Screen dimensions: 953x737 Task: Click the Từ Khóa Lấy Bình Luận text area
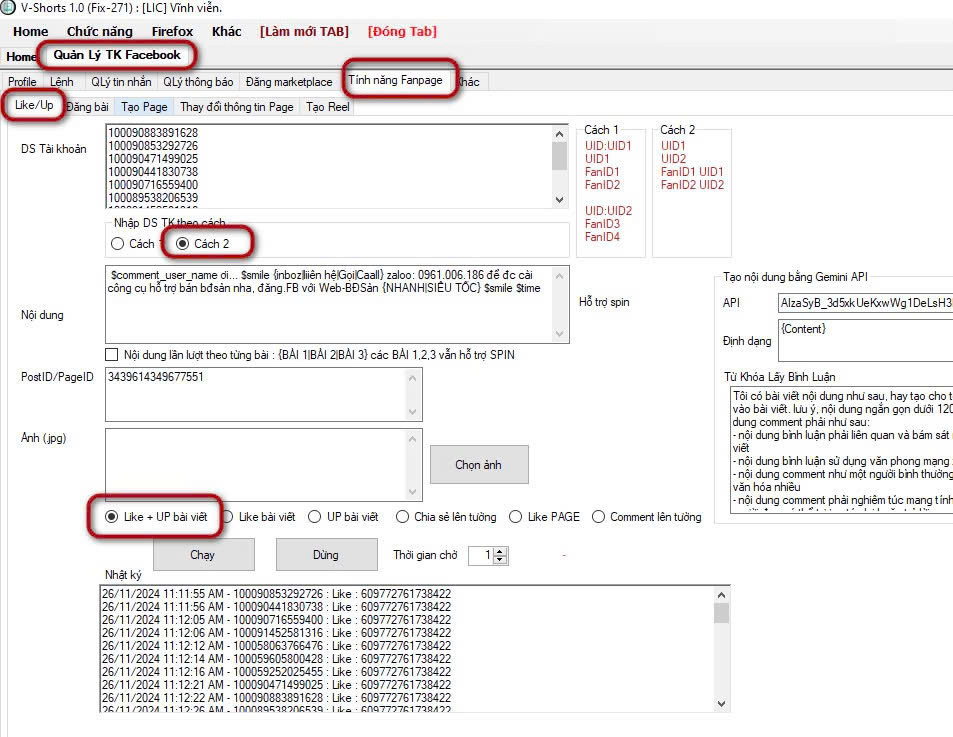click(x=842, y=450)
